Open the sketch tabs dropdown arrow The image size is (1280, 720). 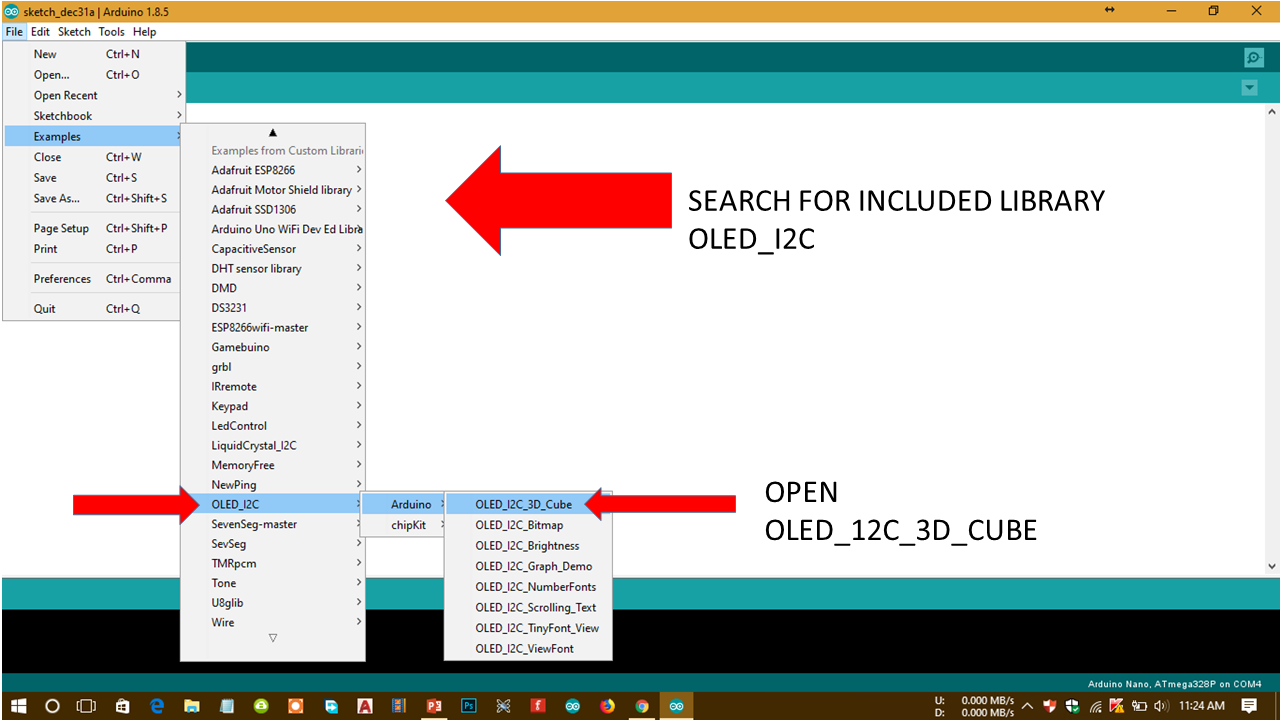pos(1249,88)
